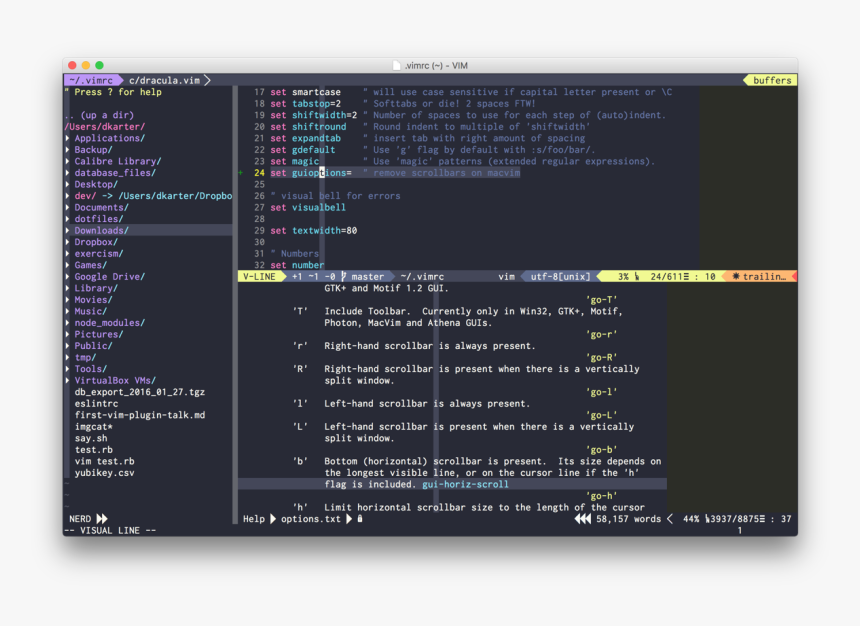
Task: Place cursor on line 27 set visualbell
Action: tap(308, 207)
